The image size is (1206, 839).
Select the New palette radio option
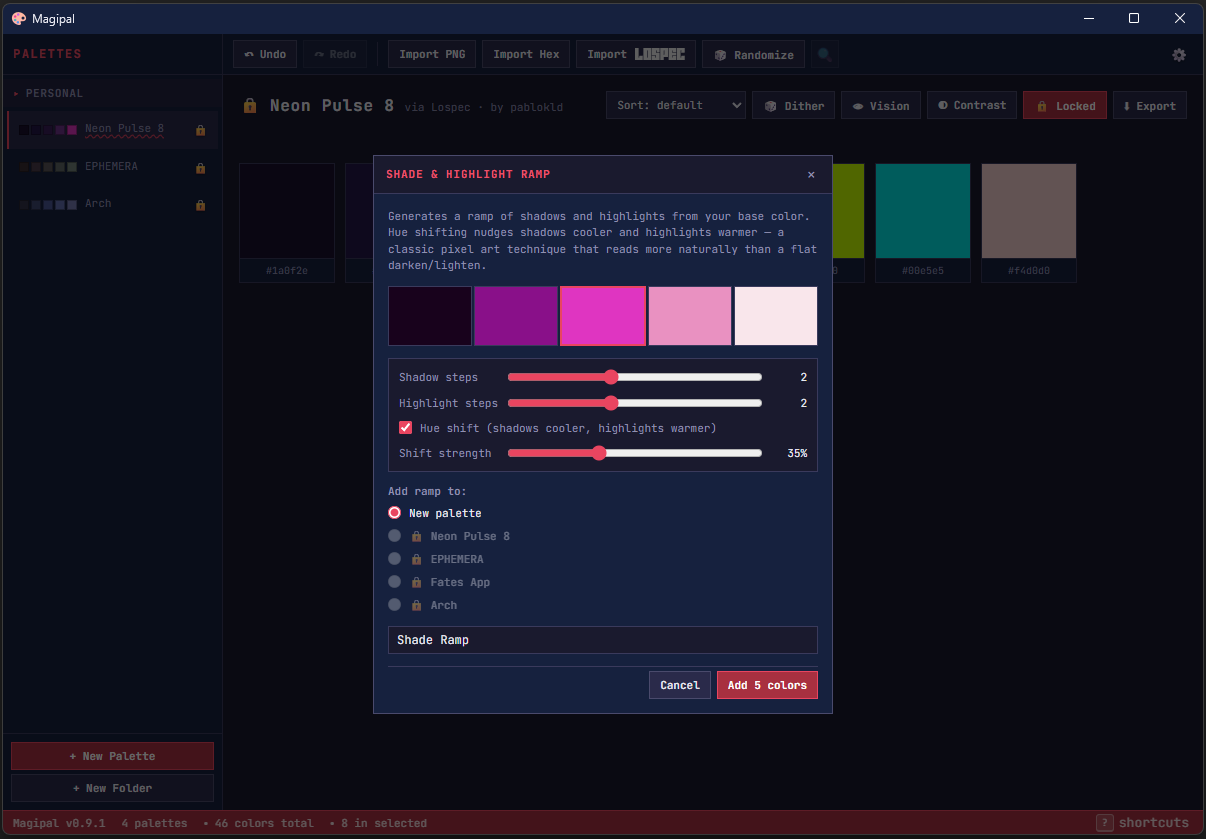(395, 512)
